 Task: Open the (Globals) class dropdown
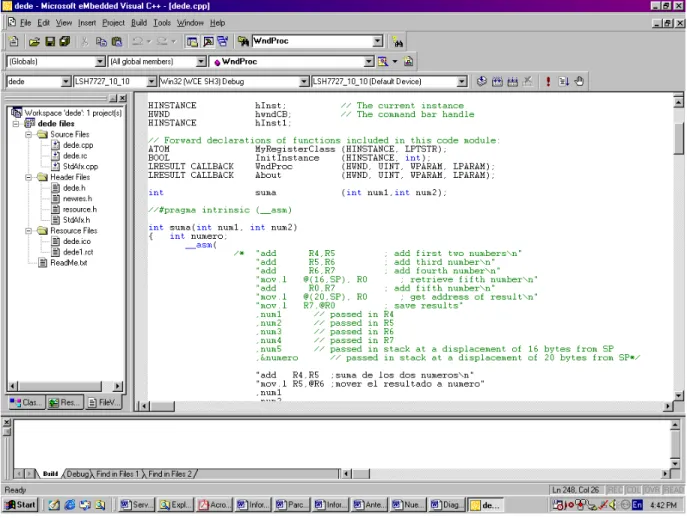100,61
